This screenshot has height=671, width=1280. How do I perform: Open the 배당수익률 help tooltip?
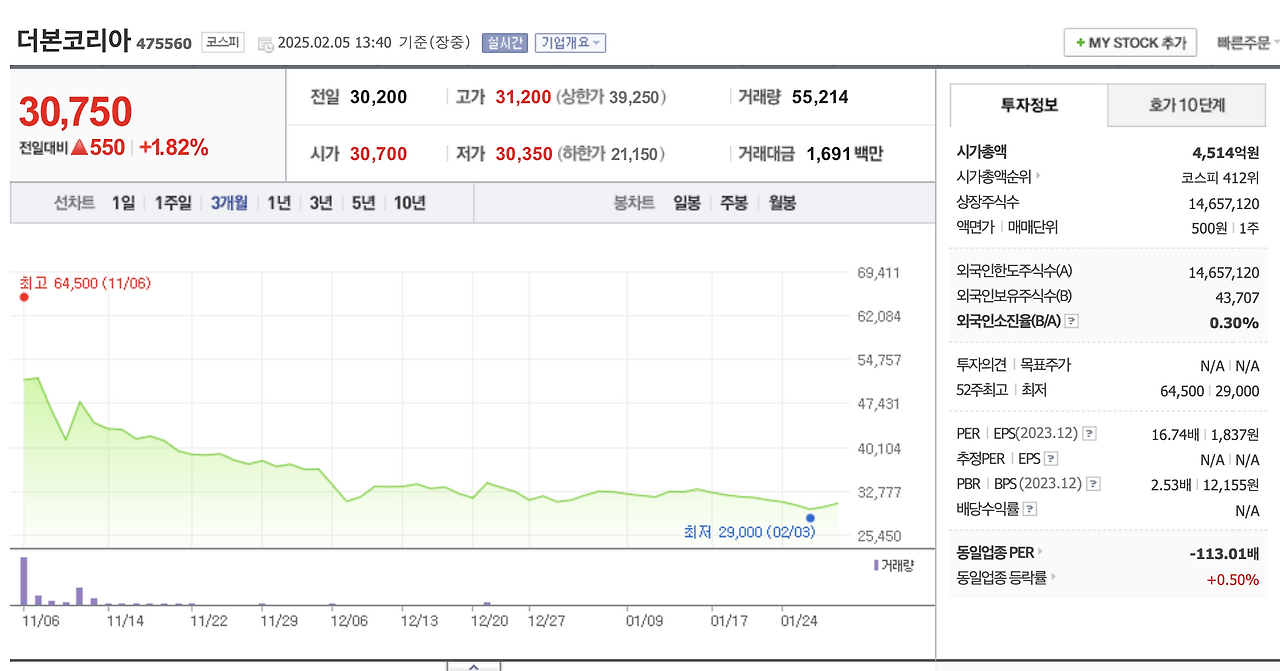click(x=1029, y=507)
